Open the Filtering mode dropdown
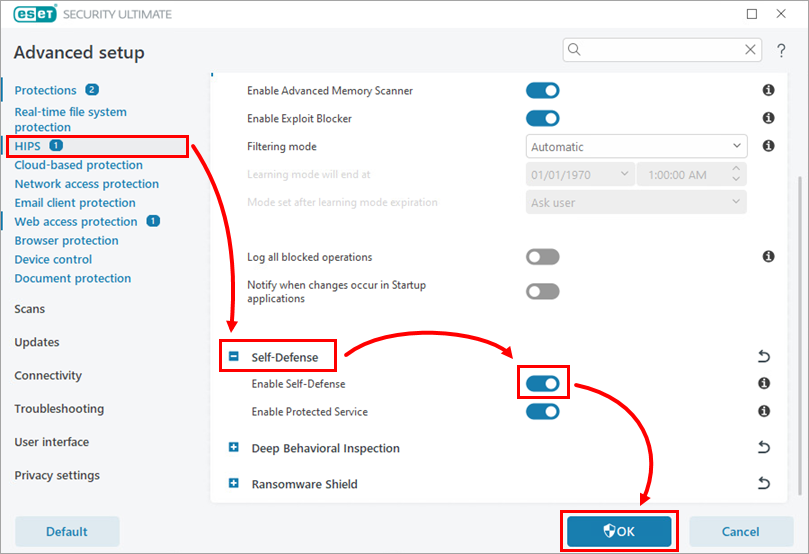 [636, 147]
